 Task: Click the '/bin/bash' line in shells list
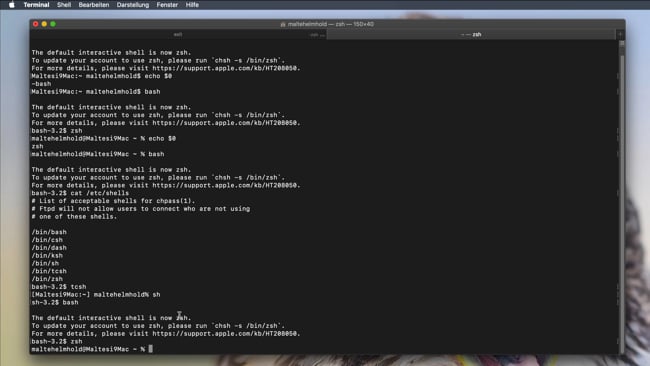[49, 232]
